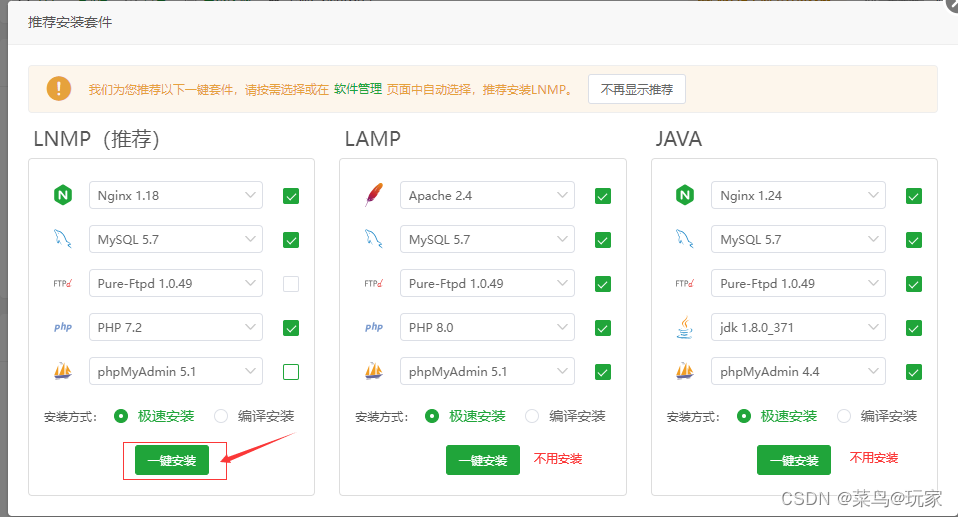Click the Nginx logo icon in JAVA
958x517 pixels.
click(x=685, y=196)
